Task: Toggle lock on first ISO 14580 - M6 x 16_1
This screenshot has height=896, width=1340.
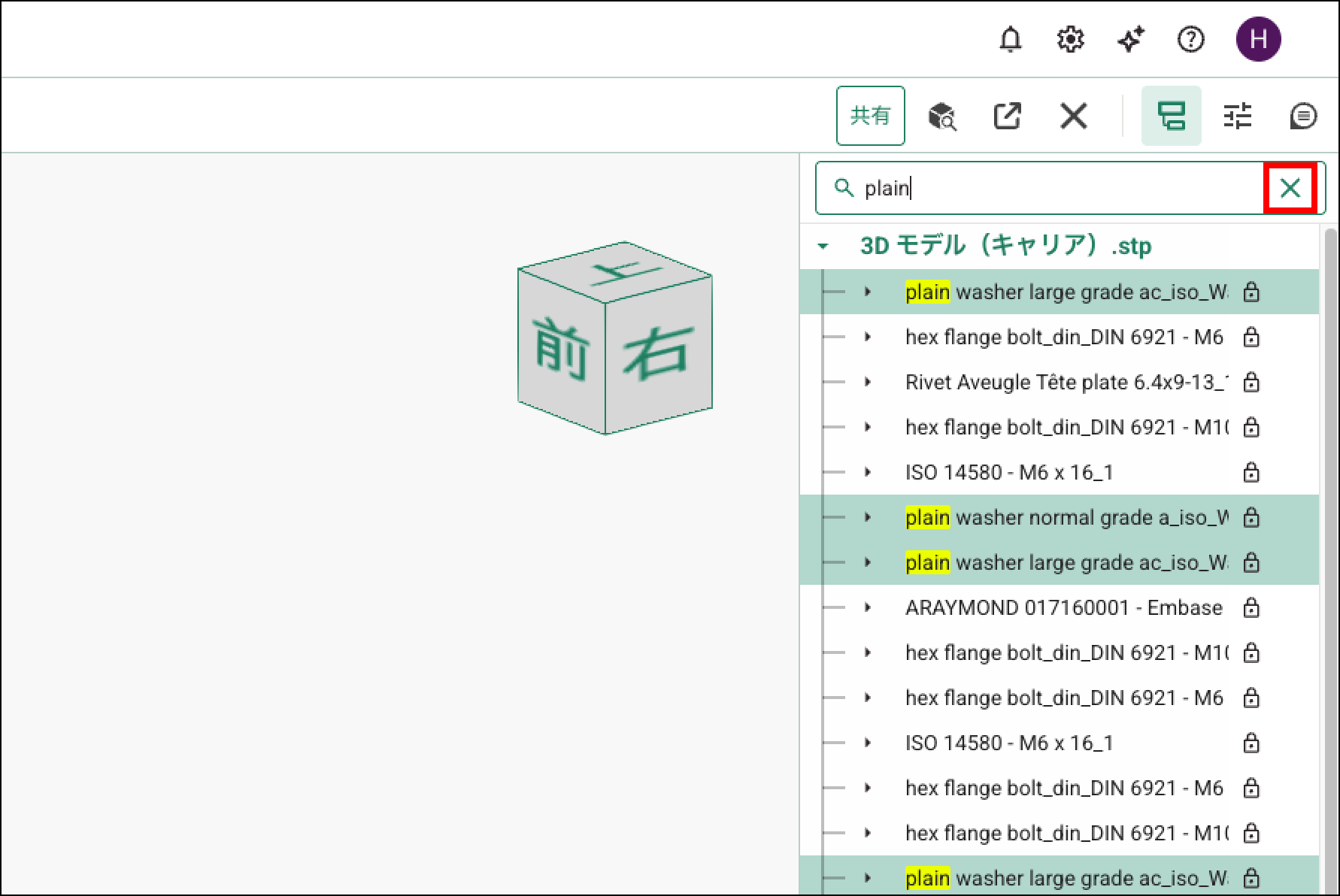Action: click(1251, 472)
